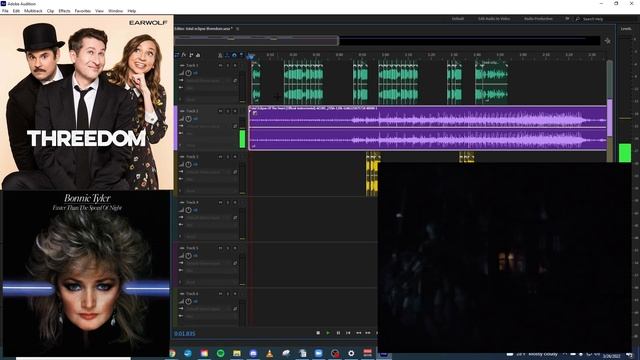Show the Effects (fx) track view
This screenshot has width=640, height=360.
click(184, 55)
